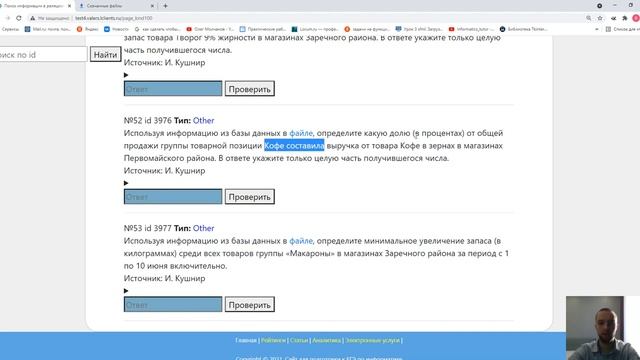
Task: Open the pink profile avatar icon
Action: (x=636, y=18)
